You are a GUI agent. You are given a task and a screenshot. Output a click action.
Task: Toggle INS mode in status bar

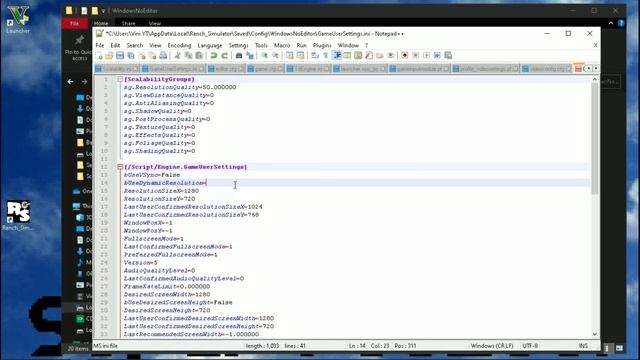tap(583, 346)
